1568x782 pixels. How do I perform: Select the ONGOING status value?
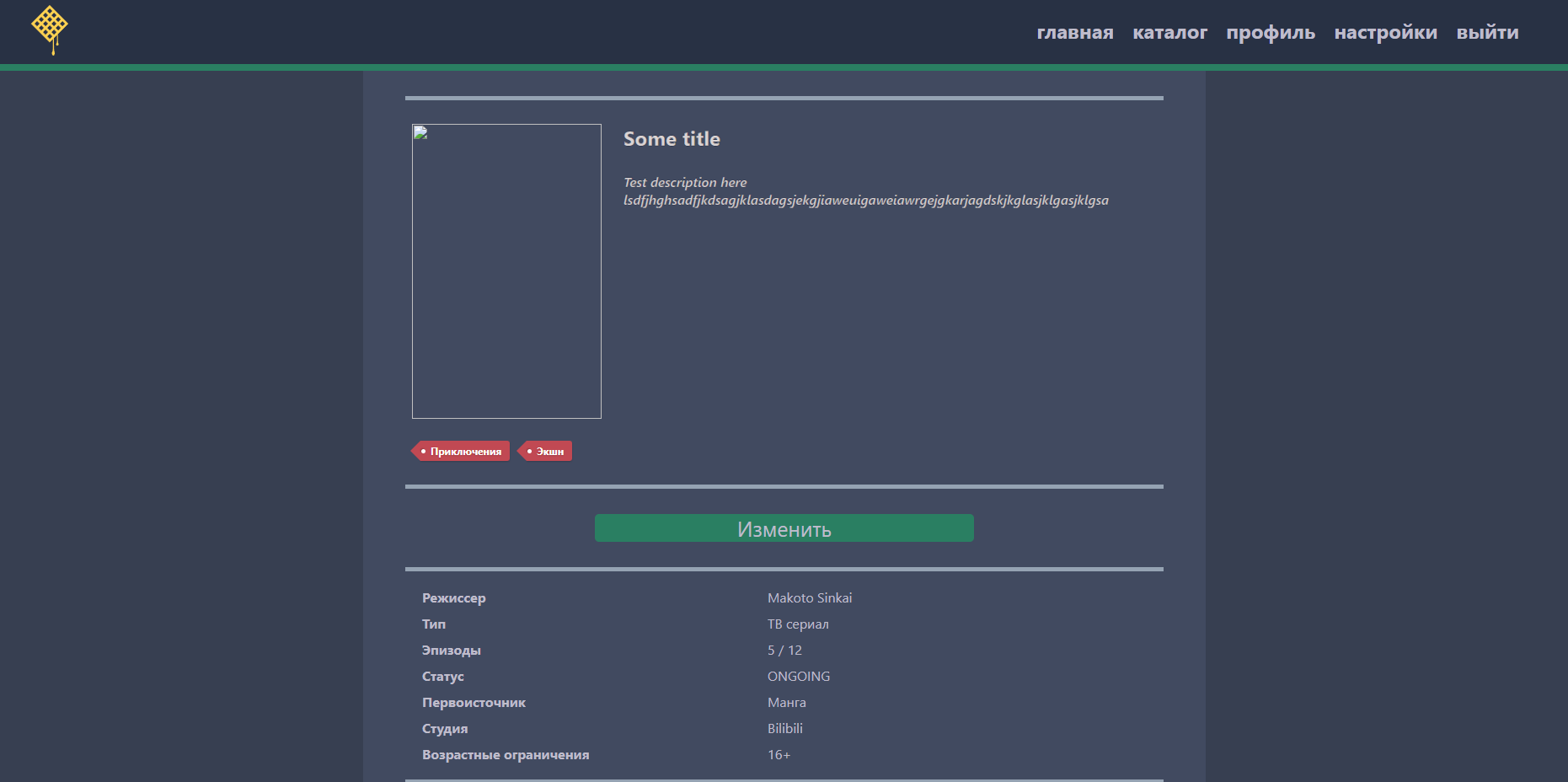798,676
